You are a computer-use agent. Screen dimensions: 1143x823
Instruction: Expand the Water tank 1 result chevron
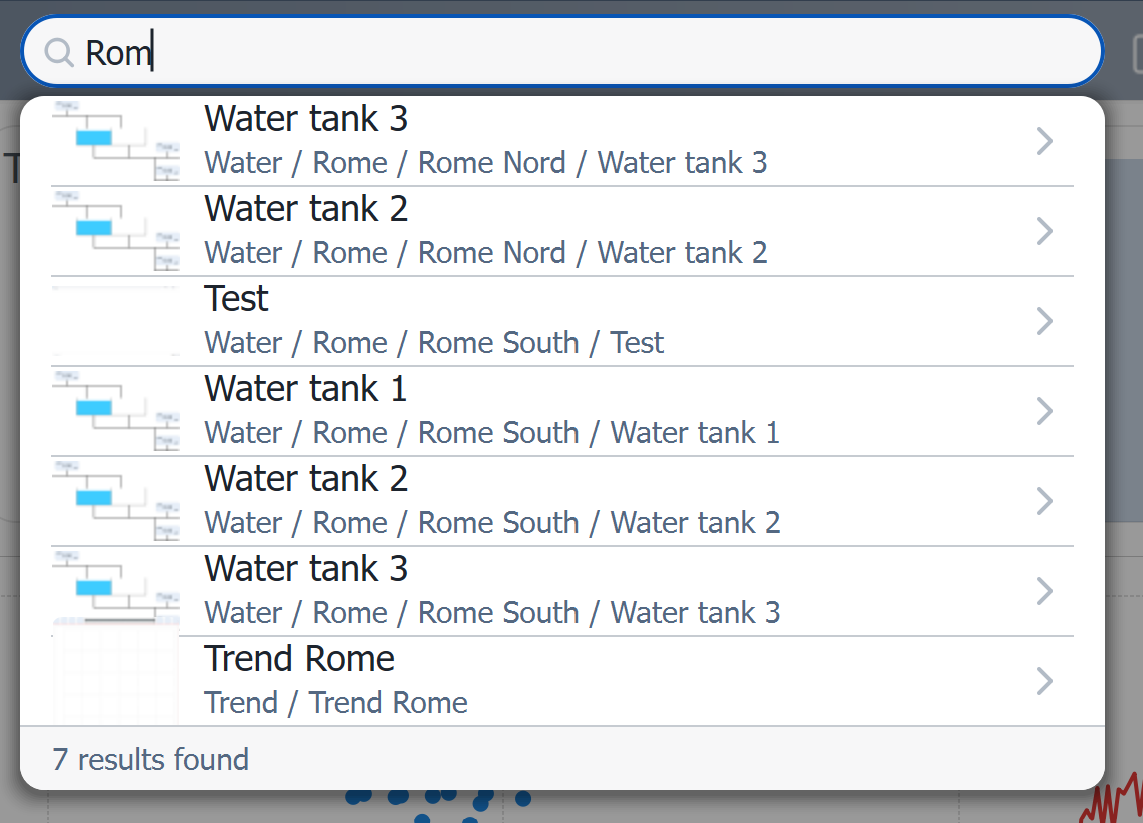pos(1044,411)
